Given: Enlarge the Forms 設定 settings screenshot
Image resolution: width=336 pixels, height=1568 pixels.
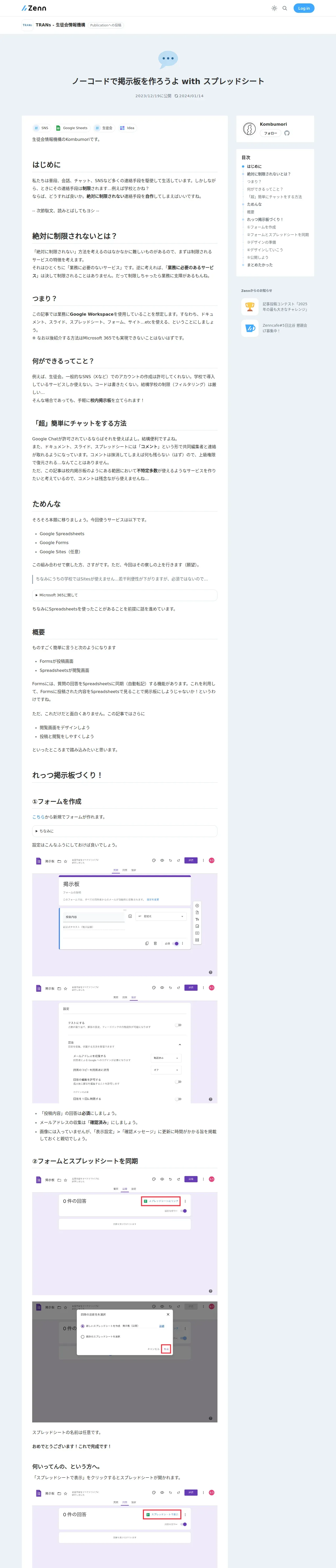Looking at the screenshot, I should [x=124, y=1042].
